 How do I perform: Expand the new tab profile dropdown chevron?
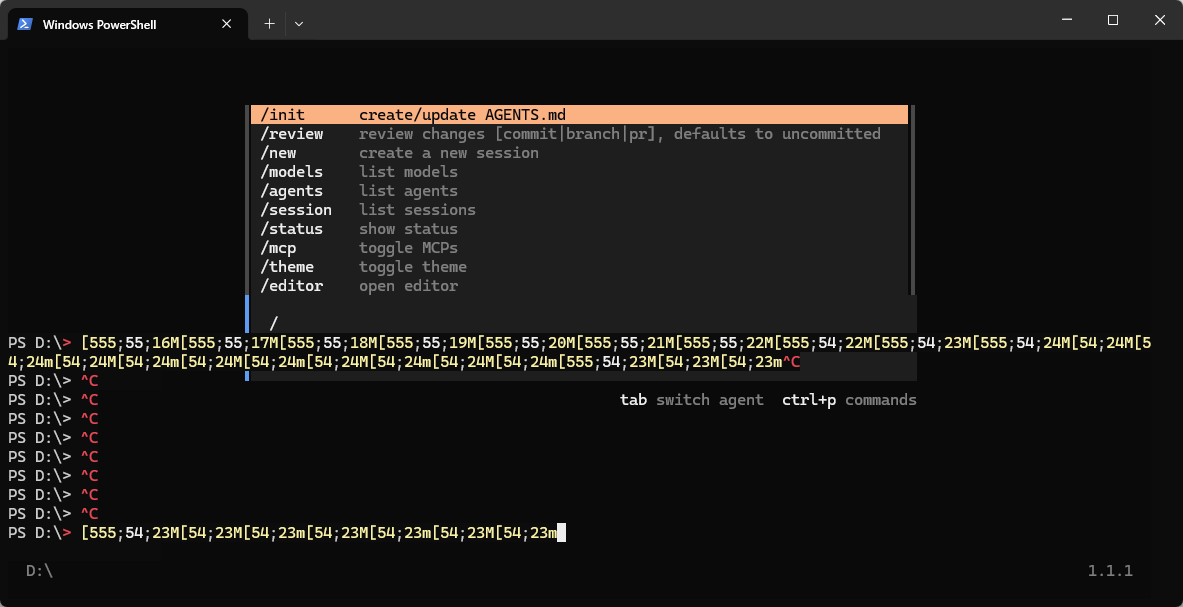(299, 24)
